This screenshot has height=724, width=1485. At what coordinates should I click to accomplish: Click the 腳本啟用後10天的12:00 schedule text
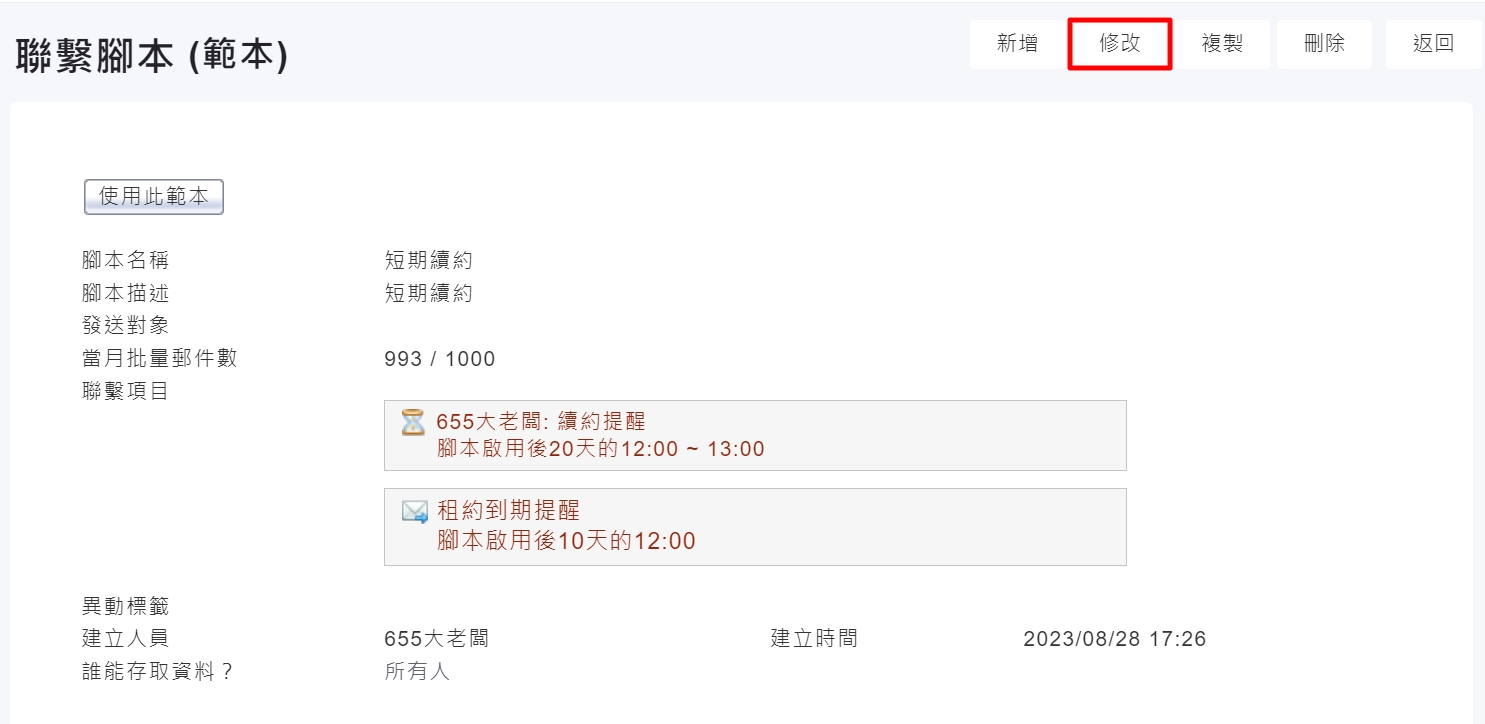point(567,542)
